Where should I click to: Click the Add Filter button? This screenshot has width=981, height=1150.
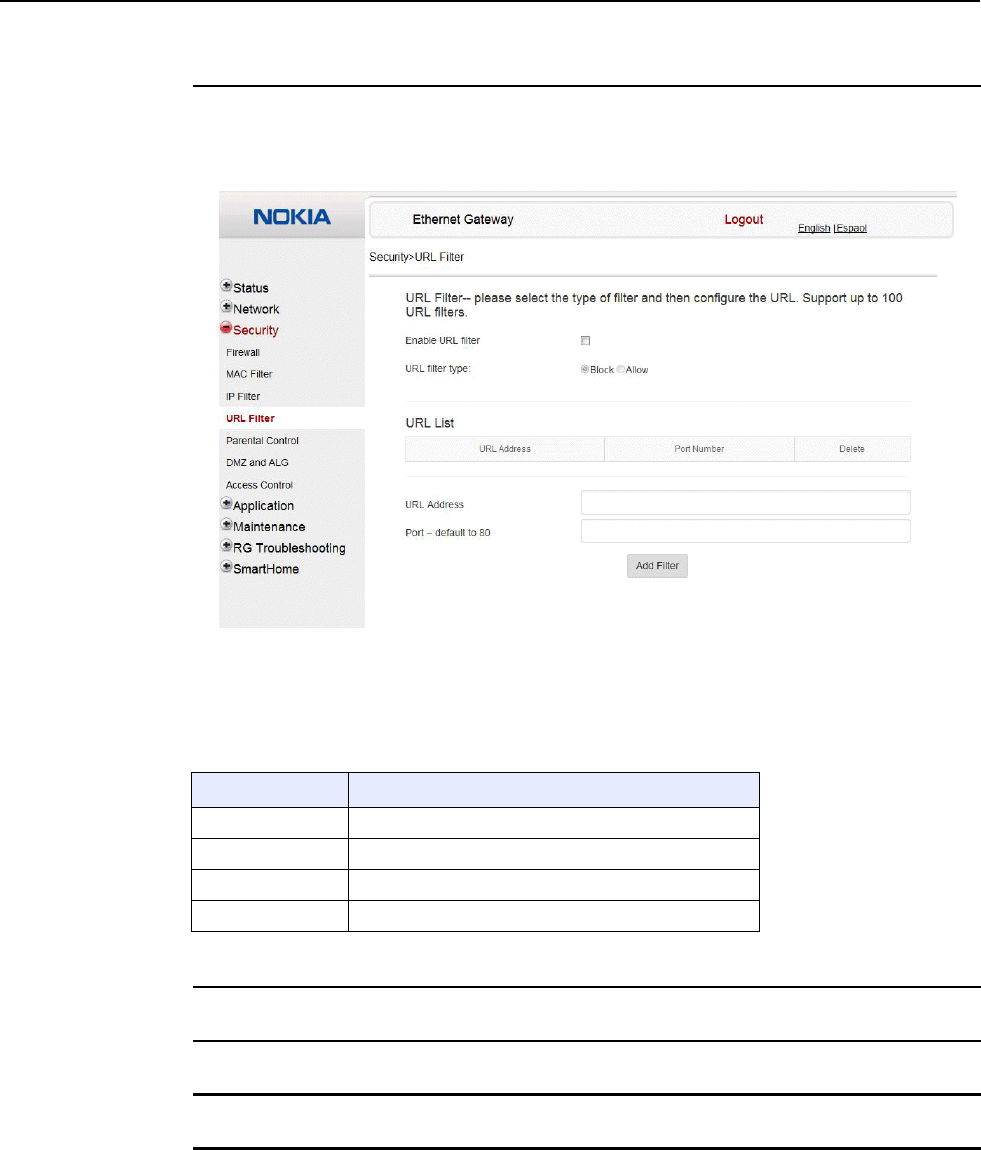tap(657, 566)
